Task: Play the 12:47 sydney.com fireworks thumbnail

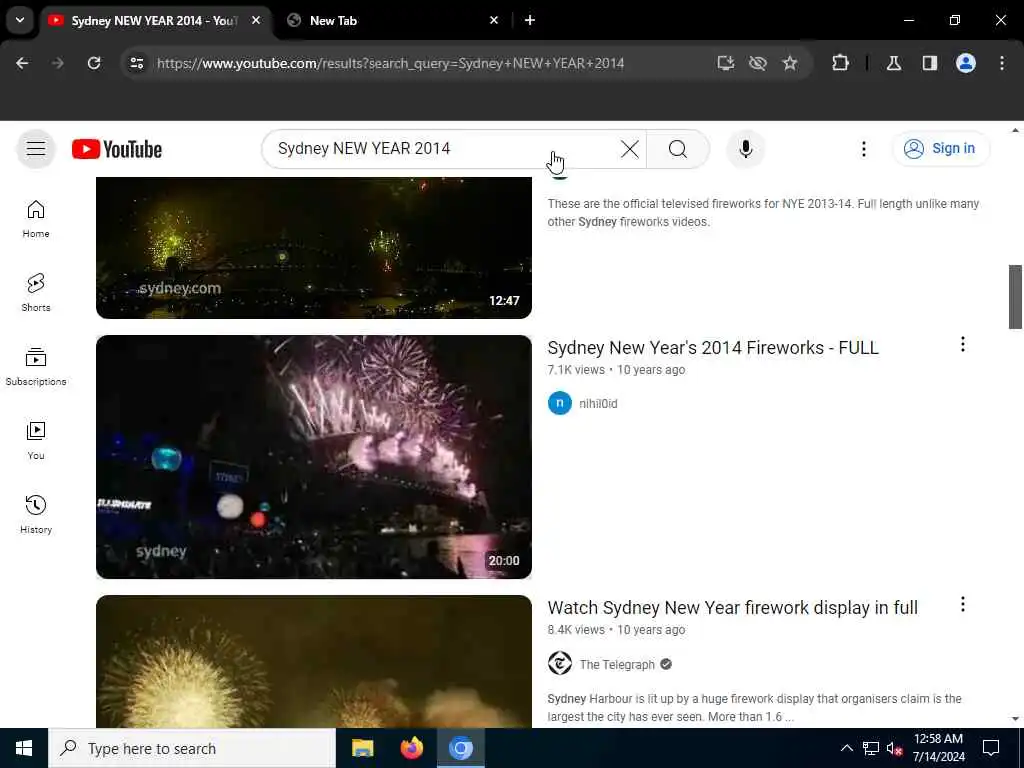Action: (x=313, y=248)
